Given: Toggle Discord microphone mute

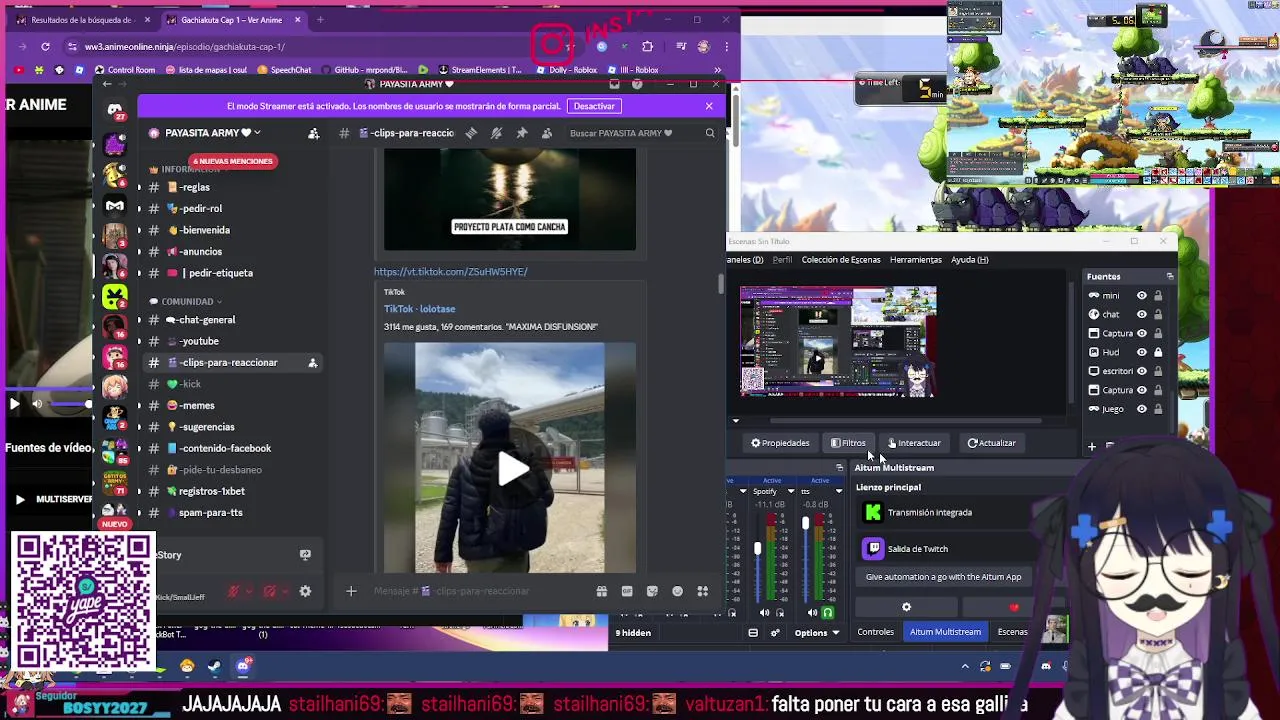Looking at the screenshot, I should (233, 591).
